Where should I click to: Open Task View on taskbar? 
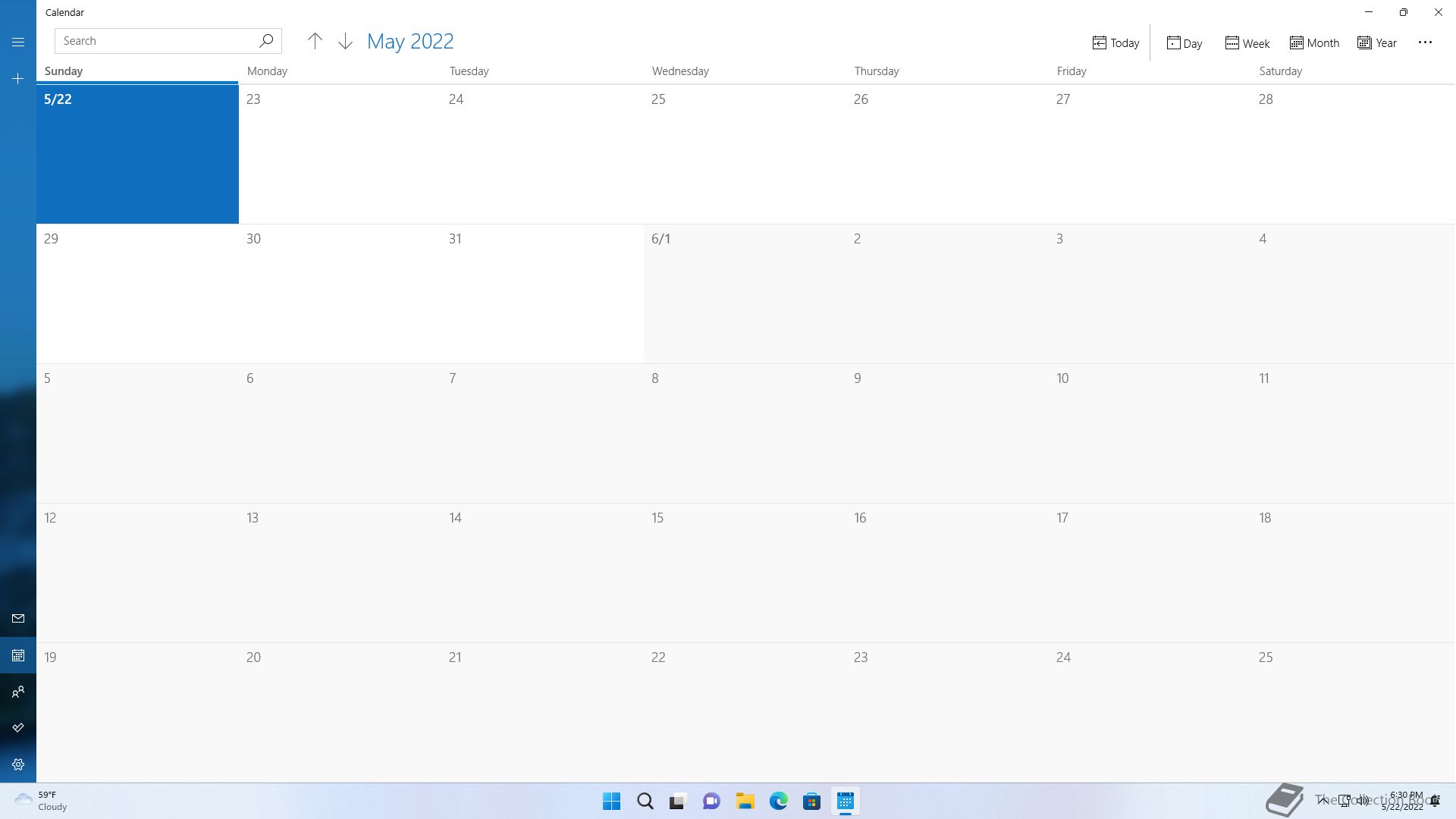(x=678, y=802)
